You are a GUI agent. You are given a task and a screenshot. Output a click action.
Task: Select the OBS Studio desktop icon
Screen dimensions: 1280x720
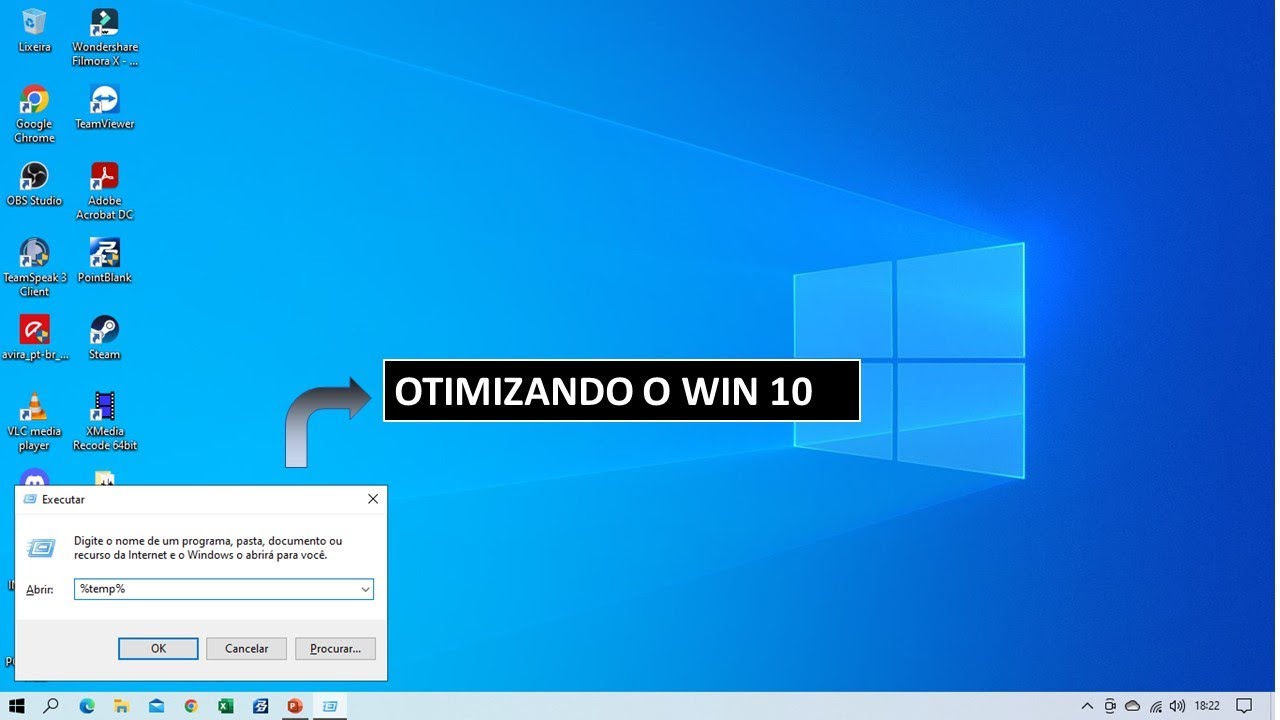34,184
